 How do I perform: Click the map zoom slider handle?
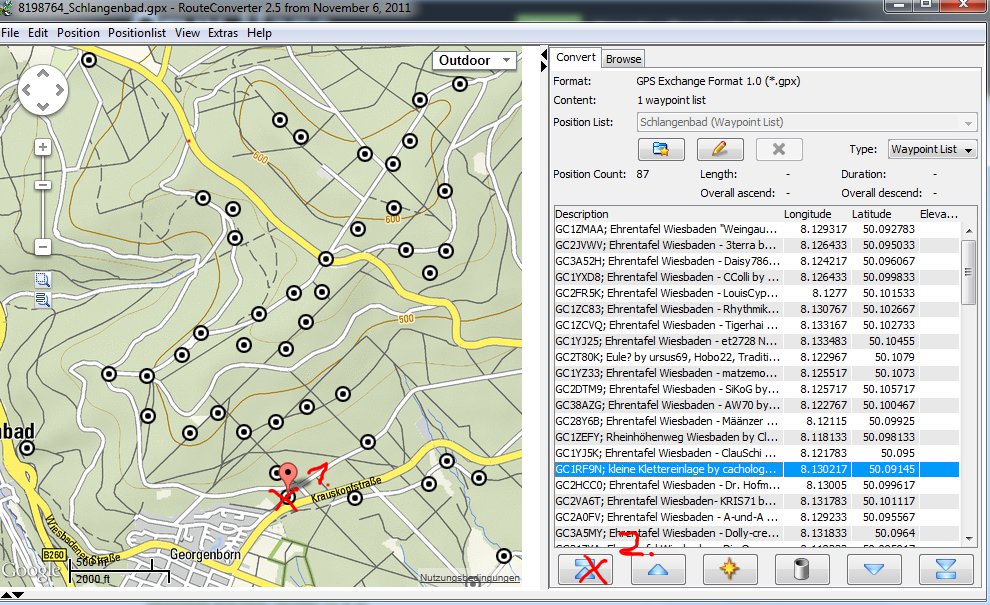(42, 185)
